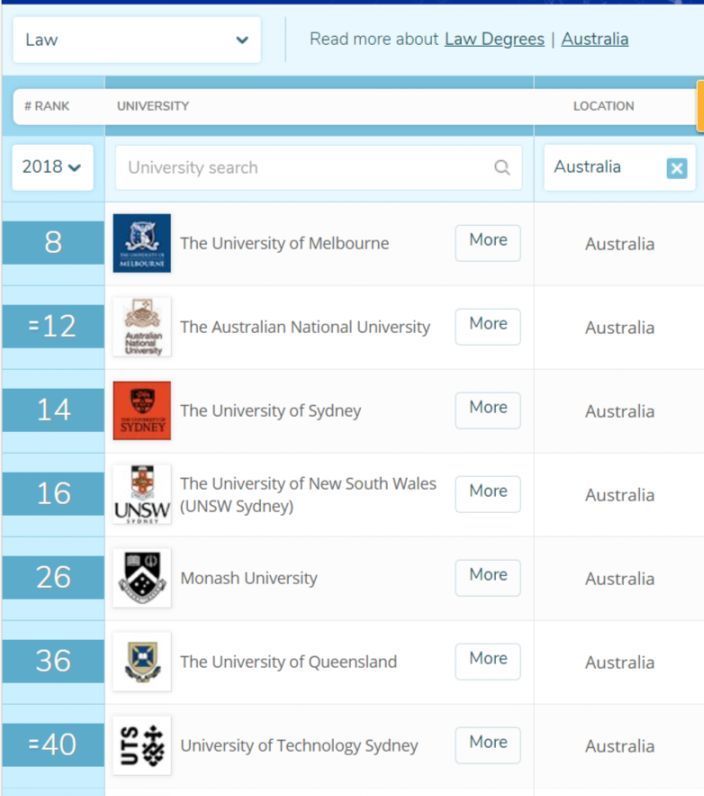Open UNSW Sydney logo

click(142, 494)
